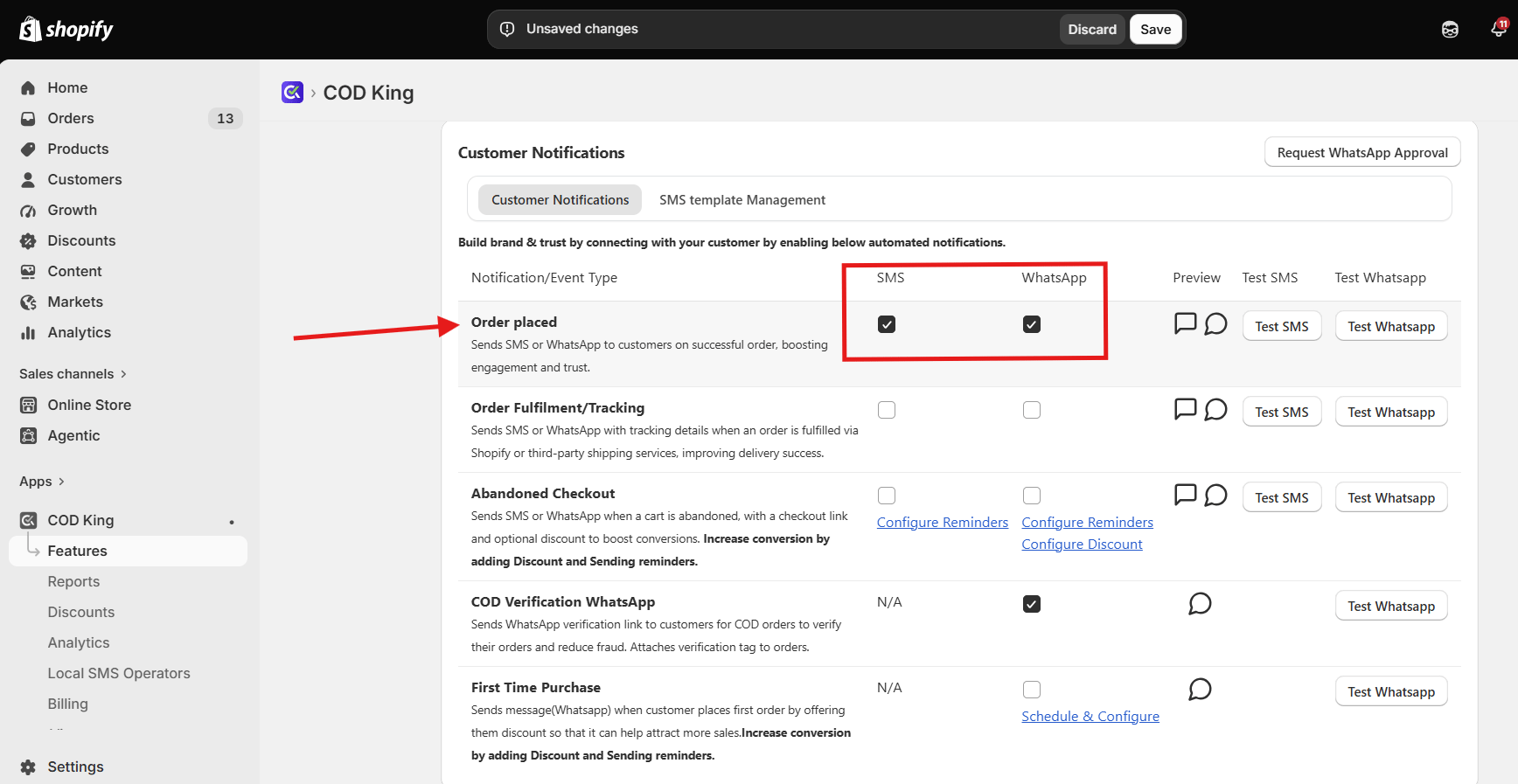
Task: Click the Discounts badge icon
Action: (28, 240)
